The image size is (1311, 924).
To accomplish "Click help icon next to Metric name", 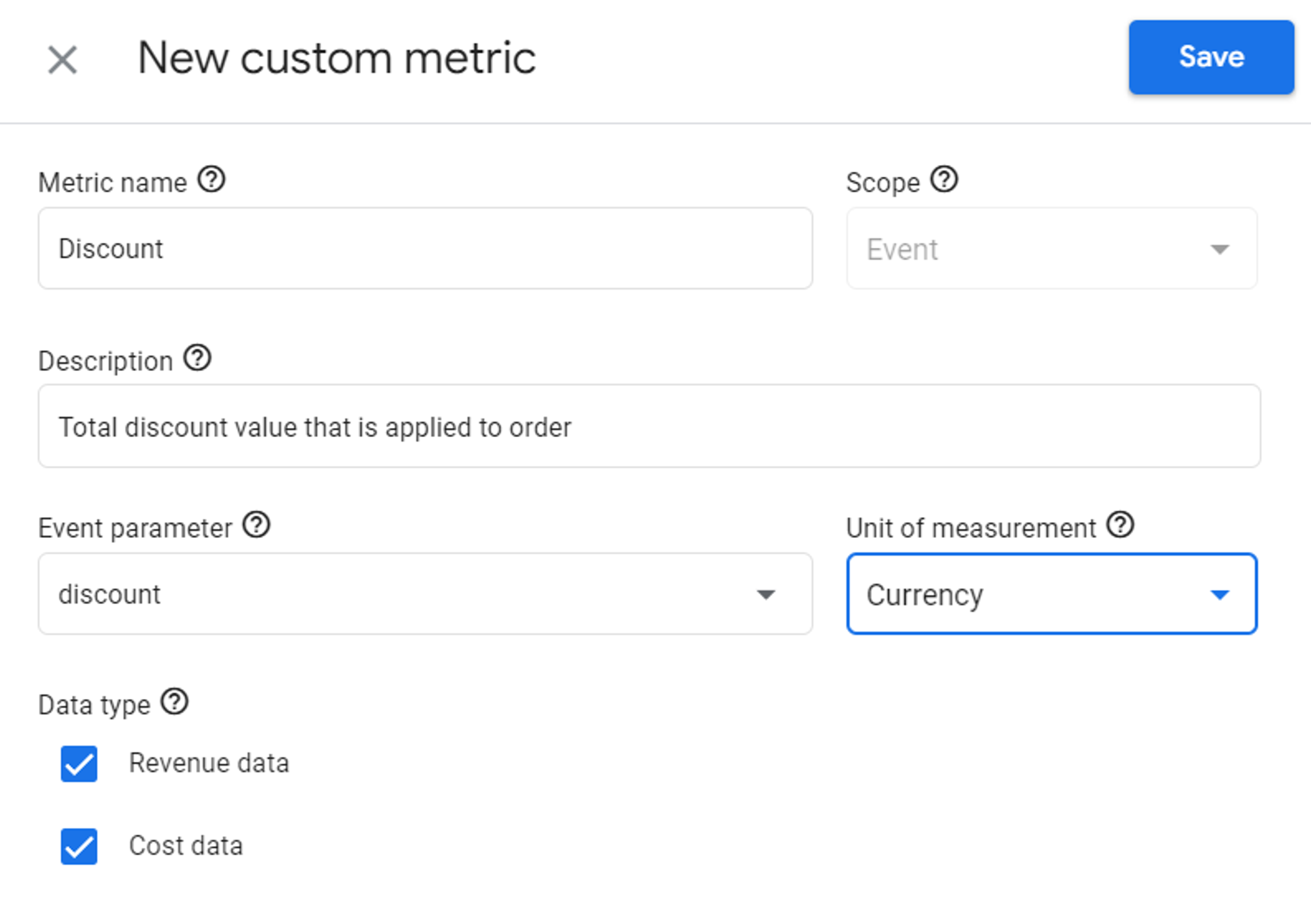I will coord(212,180).
